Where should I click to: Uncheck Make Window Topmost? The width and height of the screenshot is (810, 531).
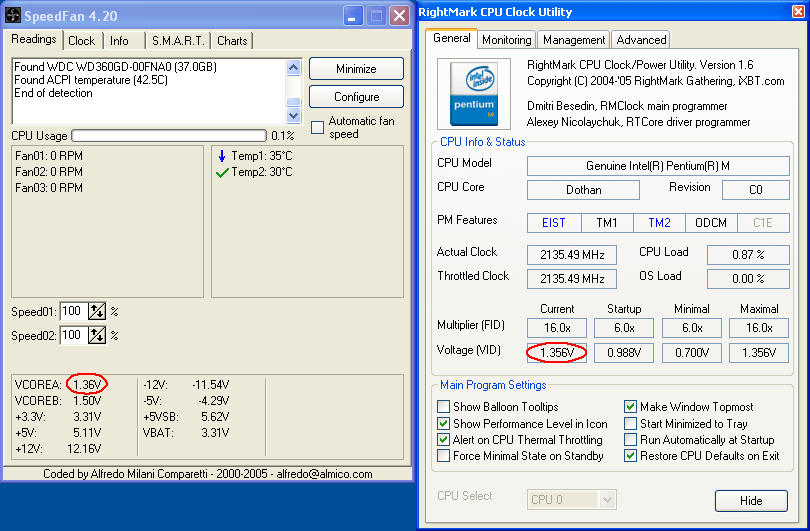(630, 407)
